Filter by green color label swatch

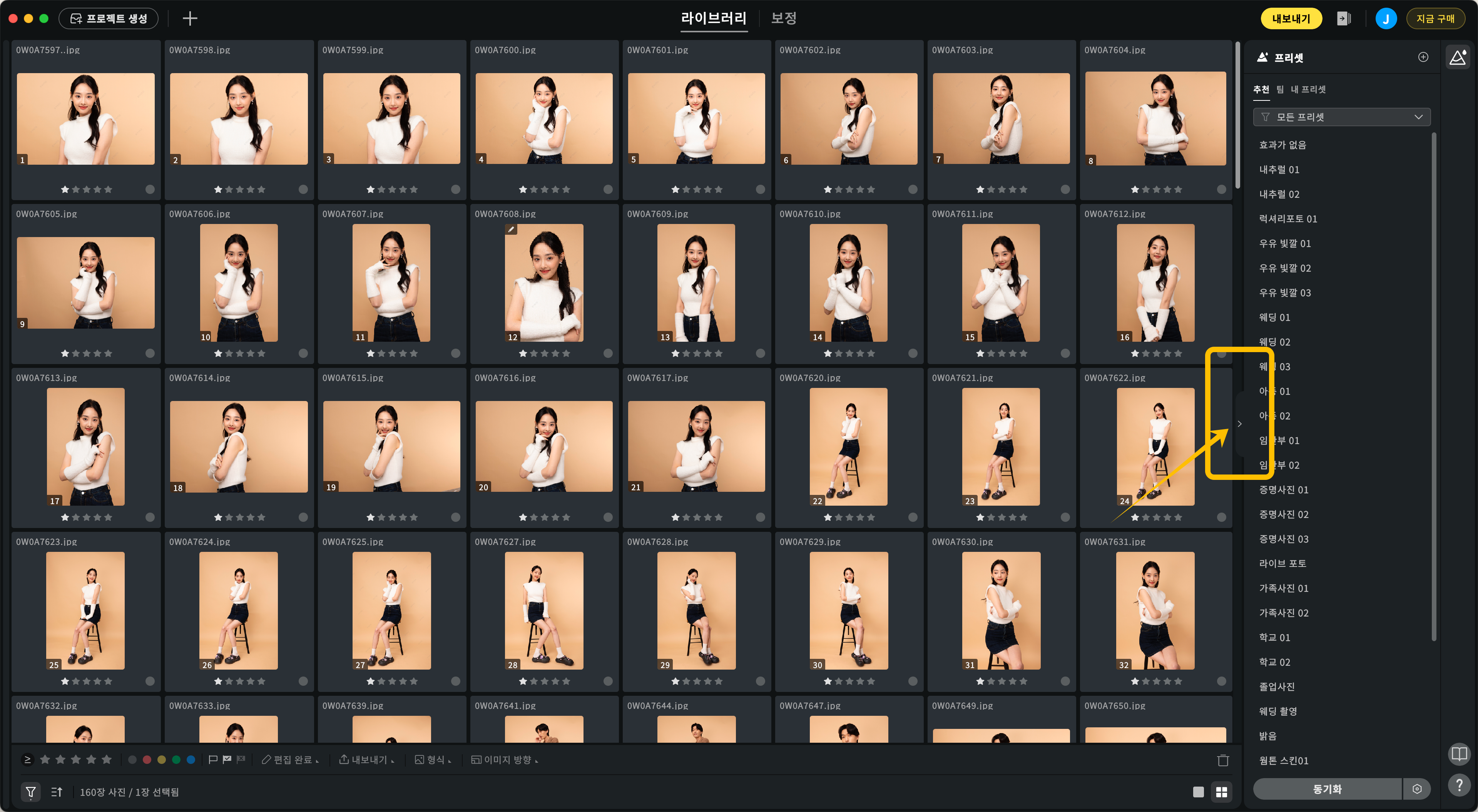click(176, 759)
